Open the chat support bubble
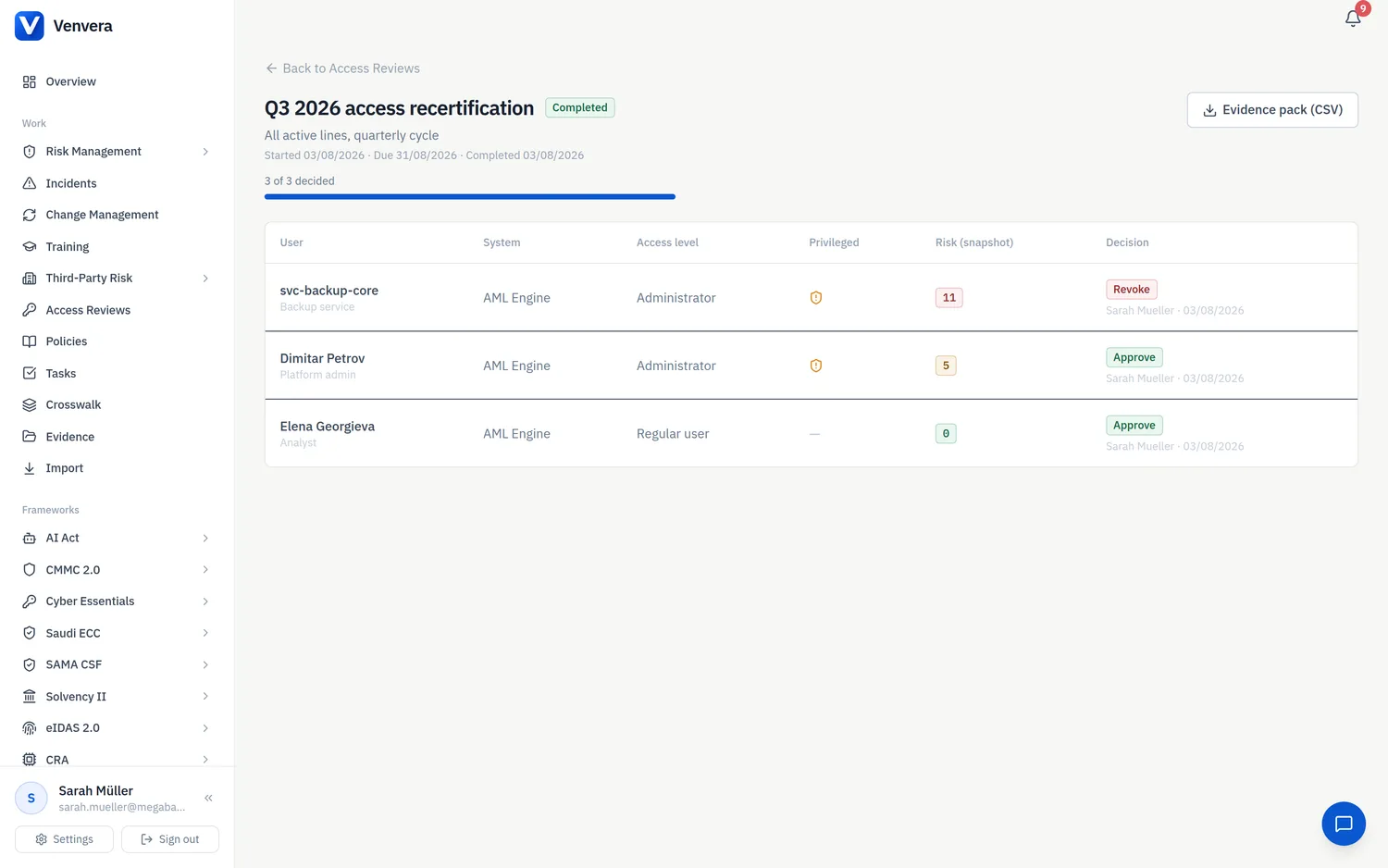The height and width of the screenshot is (868, 1388). pos(1344,824)
